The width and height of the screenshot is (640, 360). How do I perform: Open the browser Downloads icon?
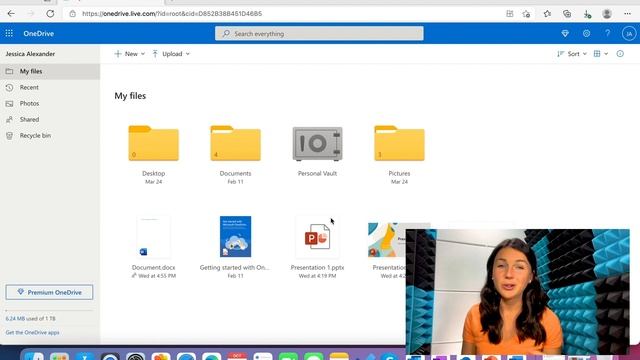coord(587,14)
